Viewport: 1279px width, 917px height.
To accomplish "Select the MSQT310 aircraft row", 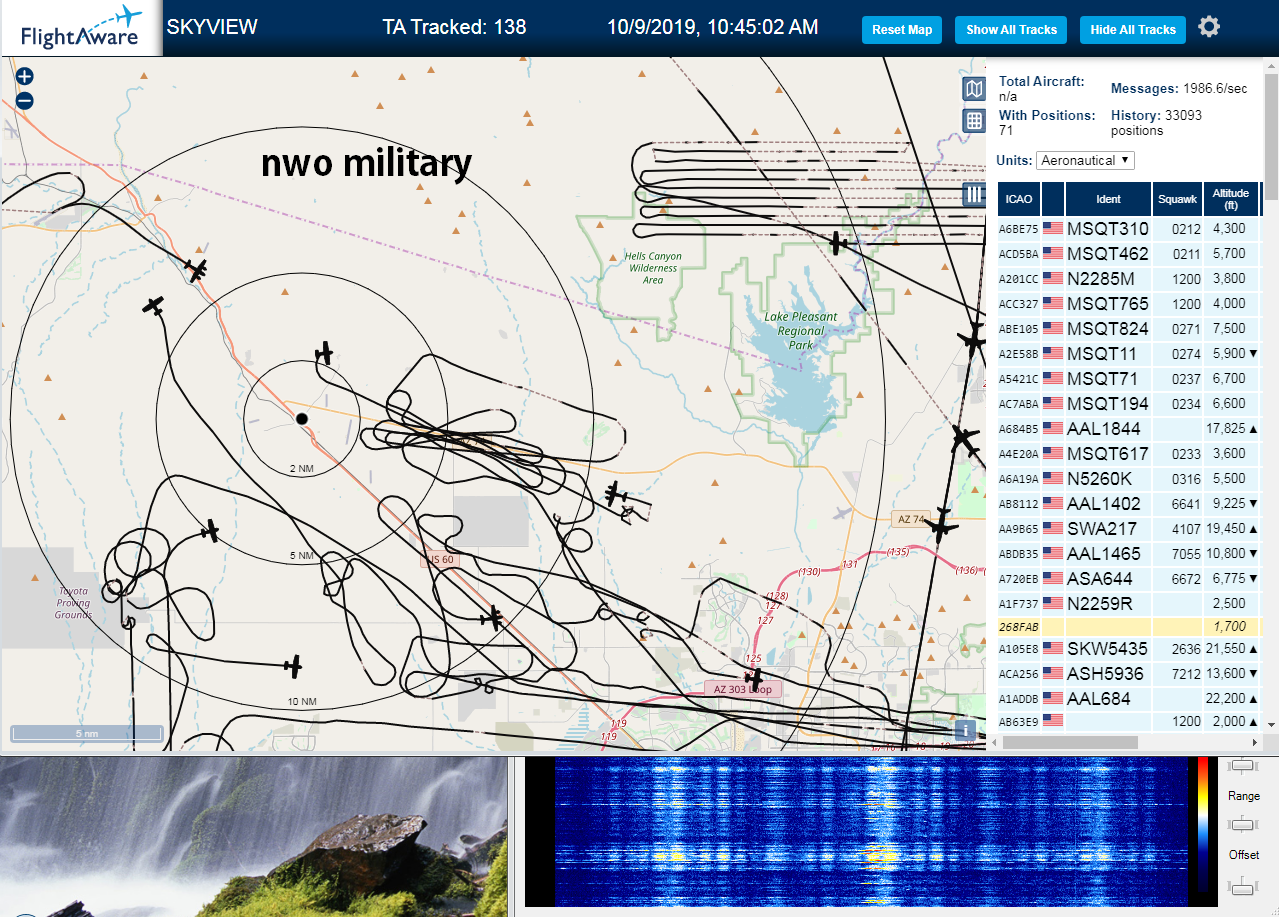I will pyautogui.click(x=1128, y=228).
